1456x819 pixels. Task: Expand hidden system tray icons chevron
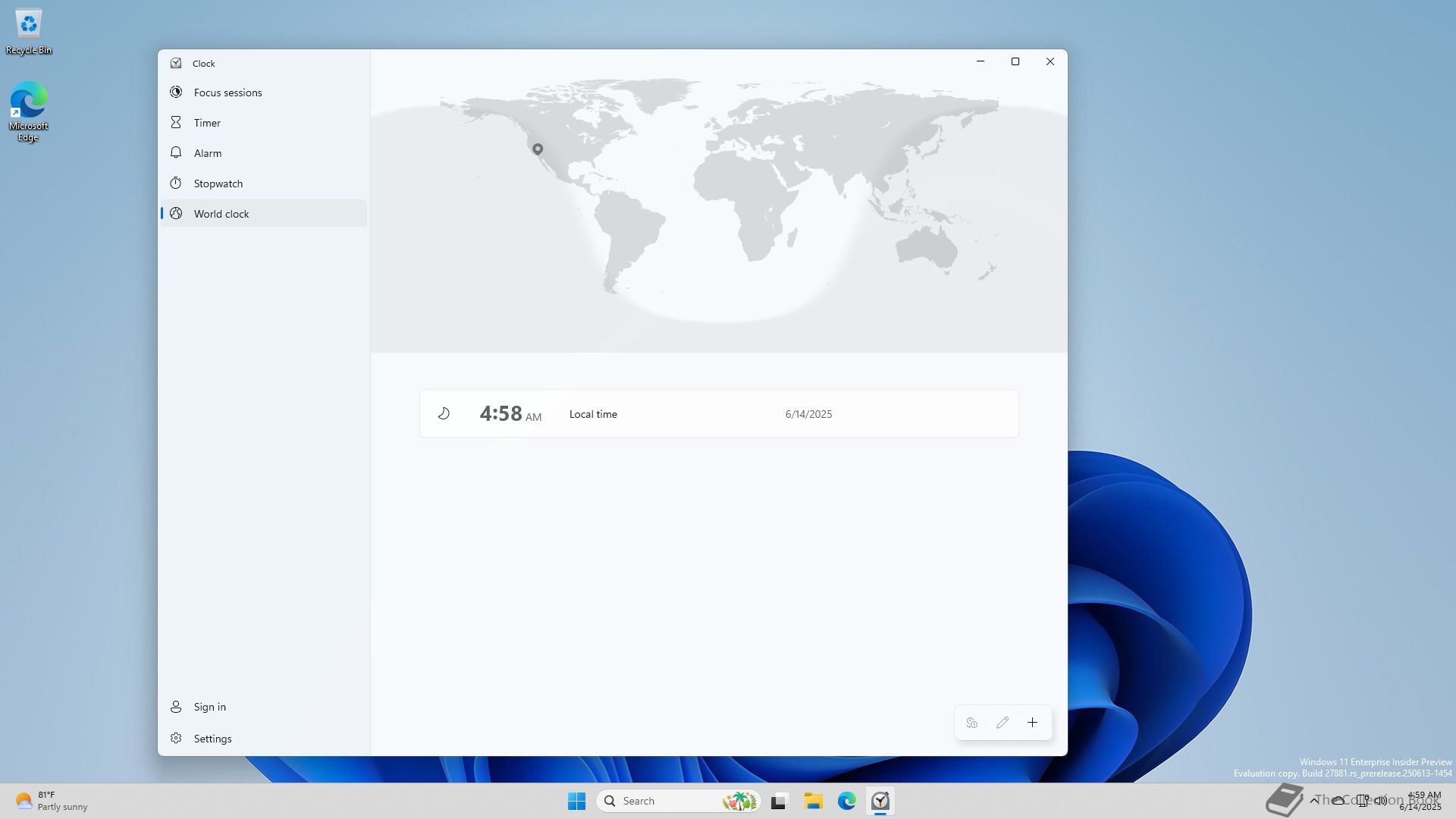pyautogui.click(x=1313, y=801)
